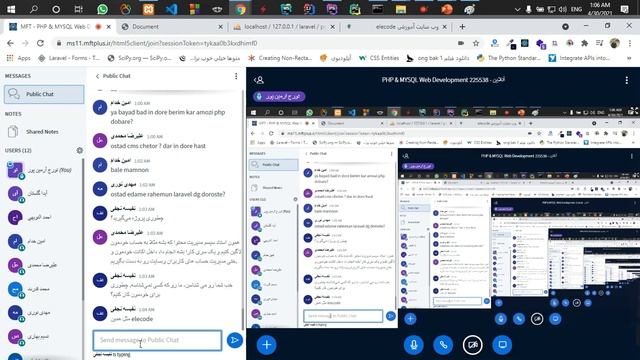Open the plus actions menu
The image size is (640, 360).
(267, 345)
